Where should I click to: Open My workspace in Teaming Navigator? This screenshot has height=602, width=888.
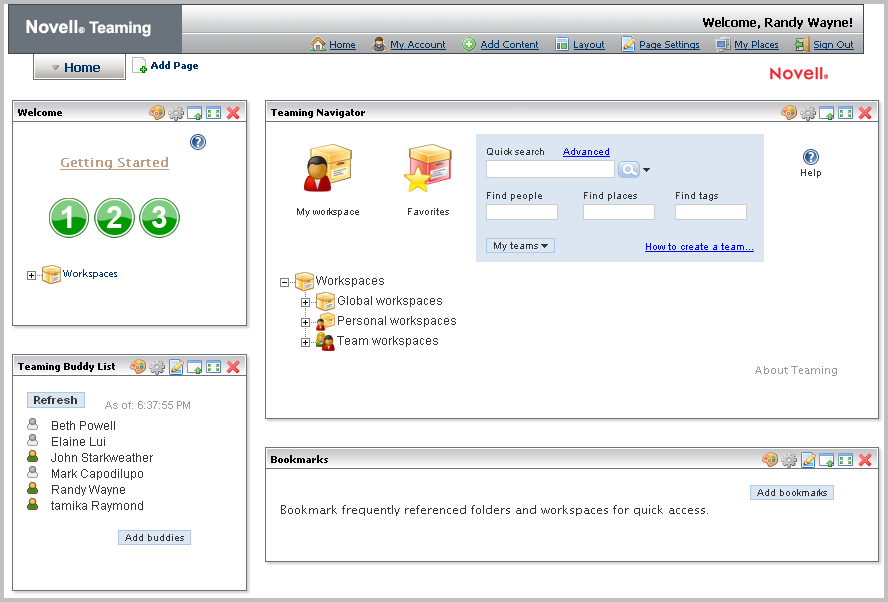(328, 170)
